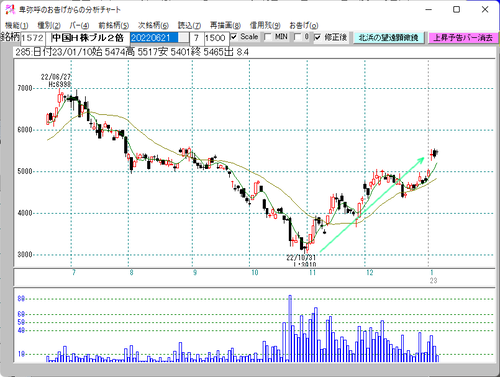Image resolution: width=500 pixels, height=377 pixels.
Task: Click month label 9 on the time axis
Action: 195,273
